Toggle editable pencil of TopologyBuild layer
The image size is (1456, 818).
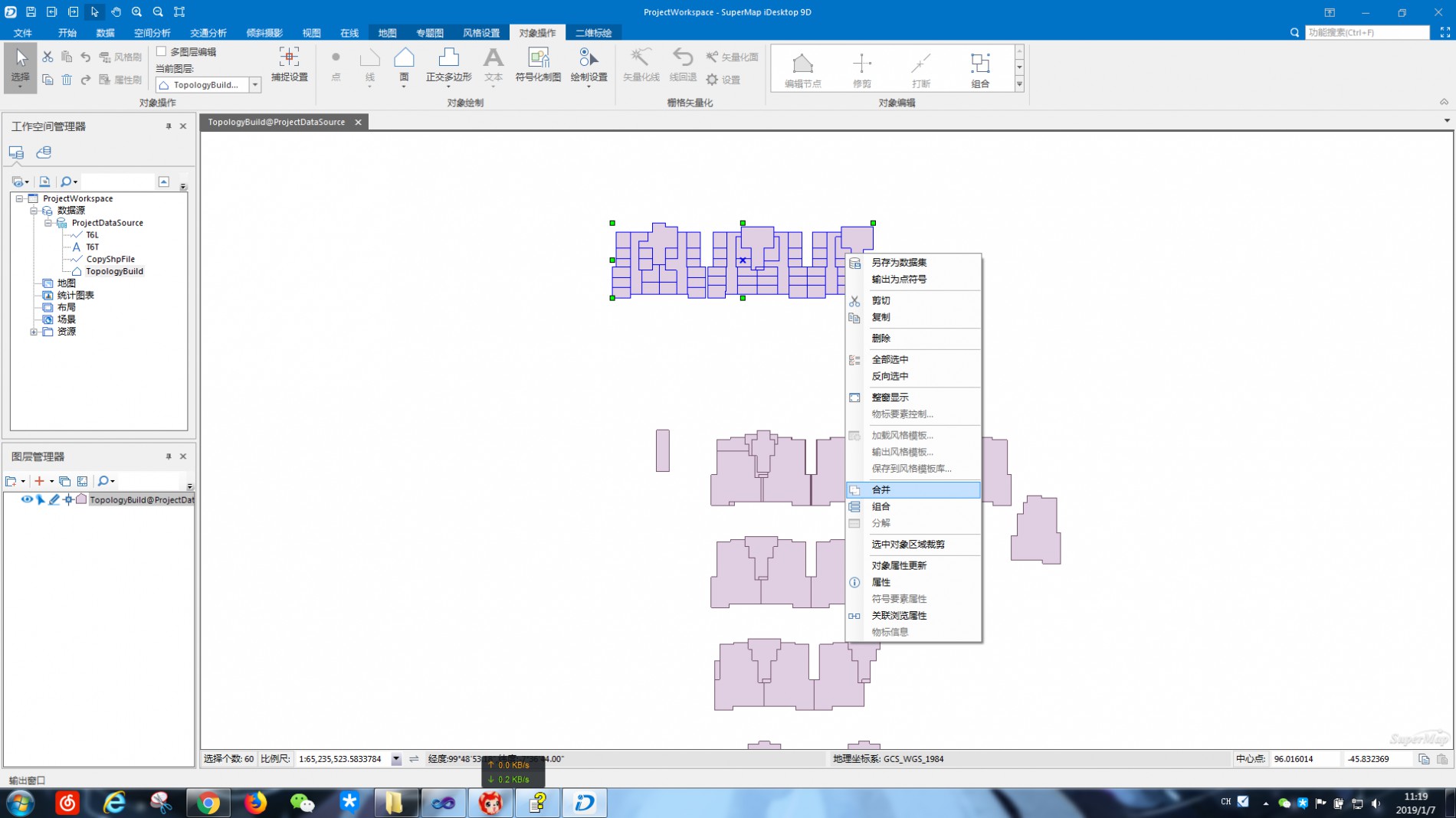[x=54, y=499]
